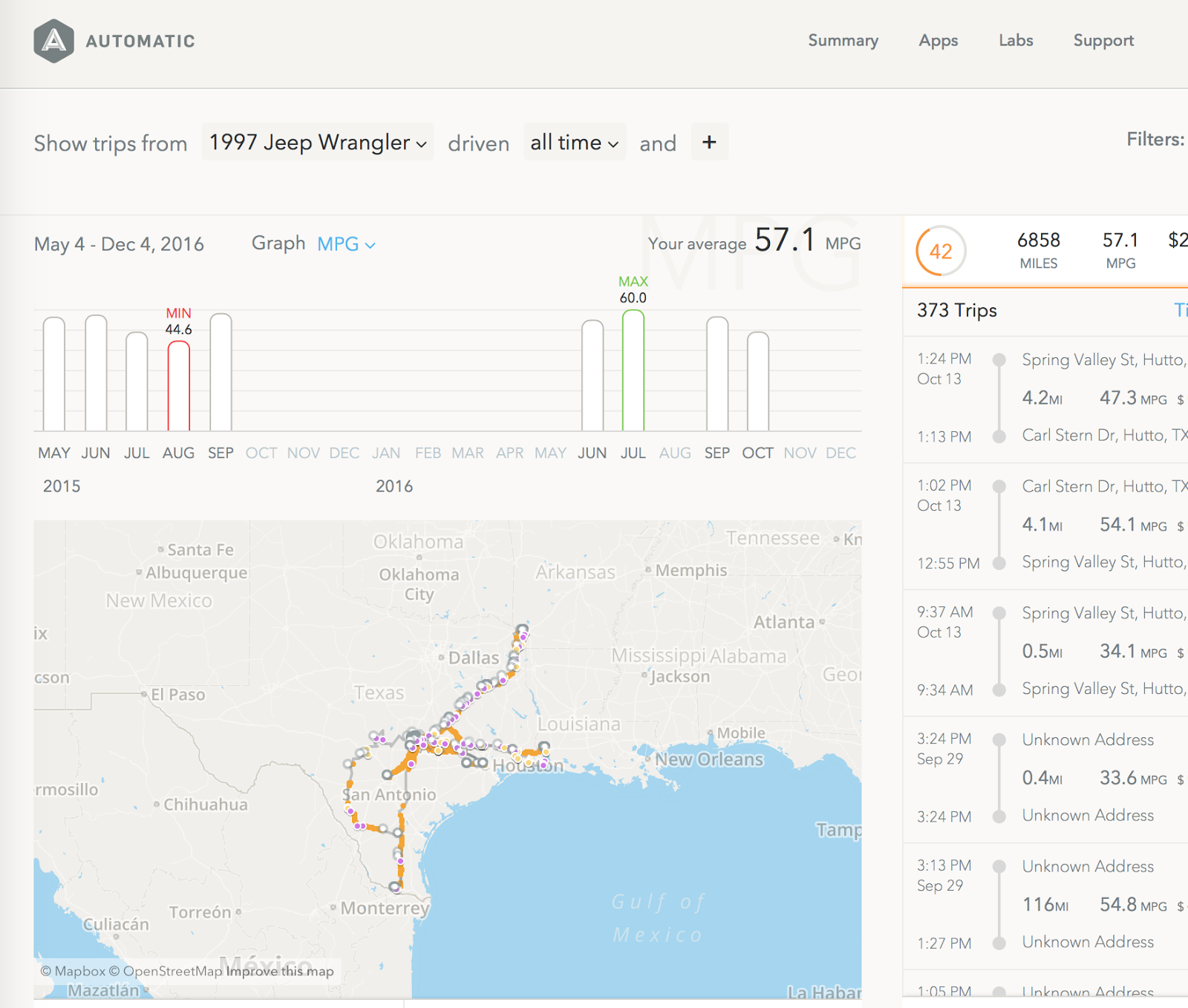The width and height of the screenshot is (1188, 1008).
Task: Click the 47.3 MPG trip value
Action: tap(1133, 398)
